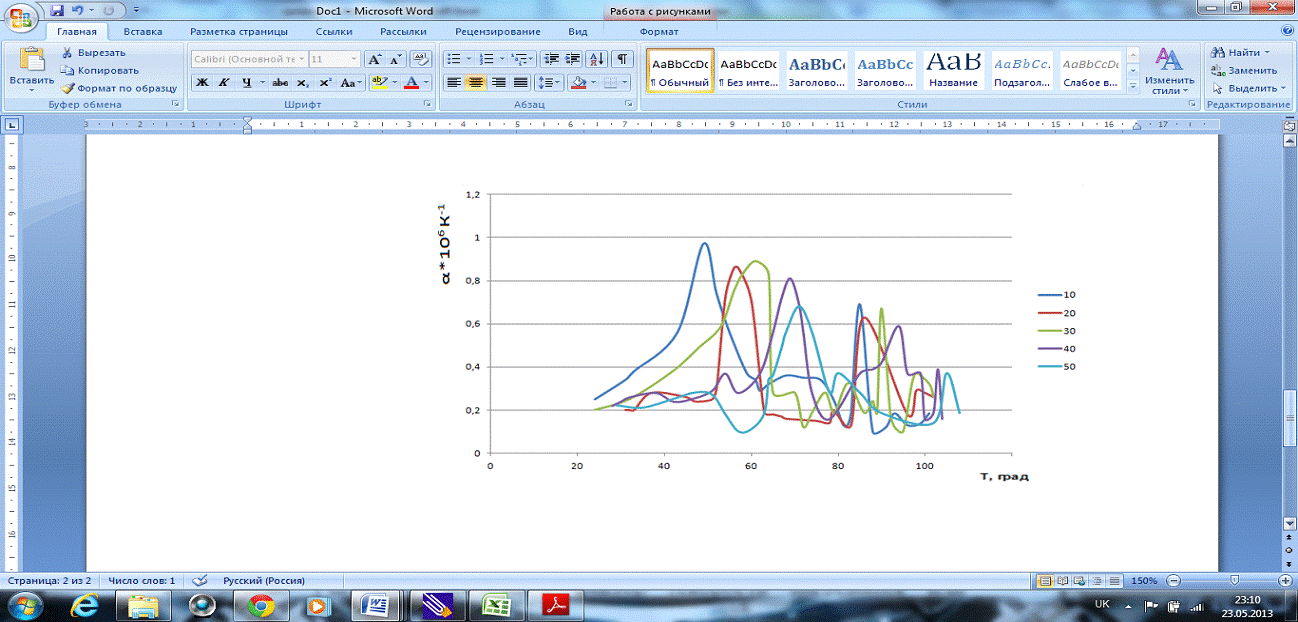Click Русский (Россия) language in status bar
This screenshot has height=622, width=1298.
(262, 580)
